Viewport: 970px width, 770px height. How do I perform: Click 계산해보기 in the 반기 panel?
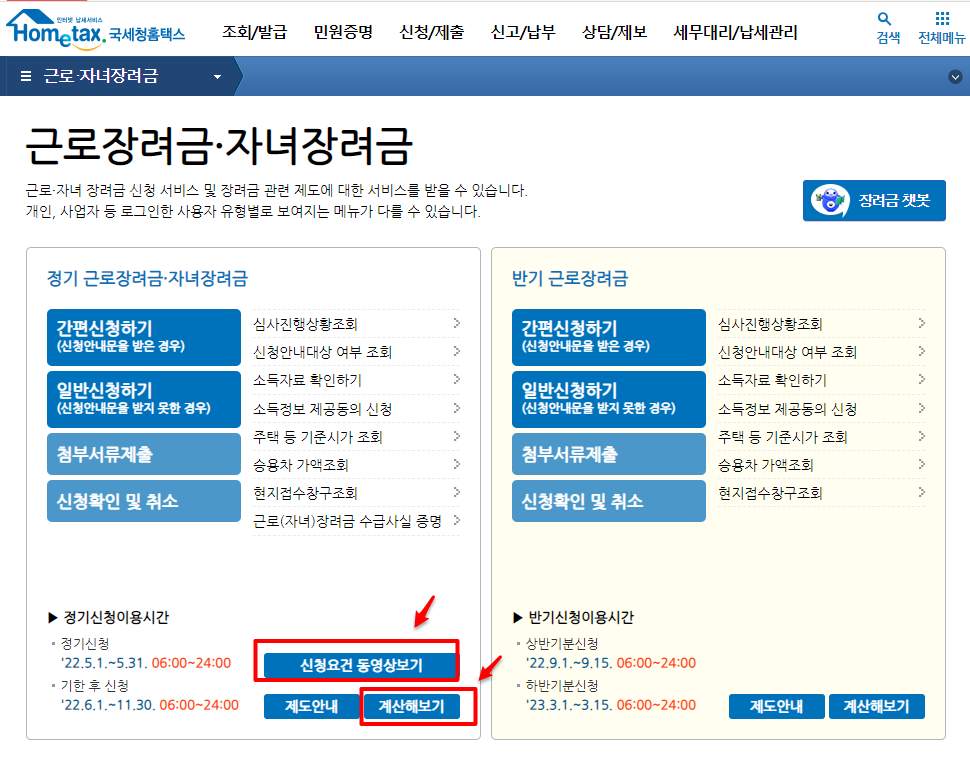(x=877, y=706)
